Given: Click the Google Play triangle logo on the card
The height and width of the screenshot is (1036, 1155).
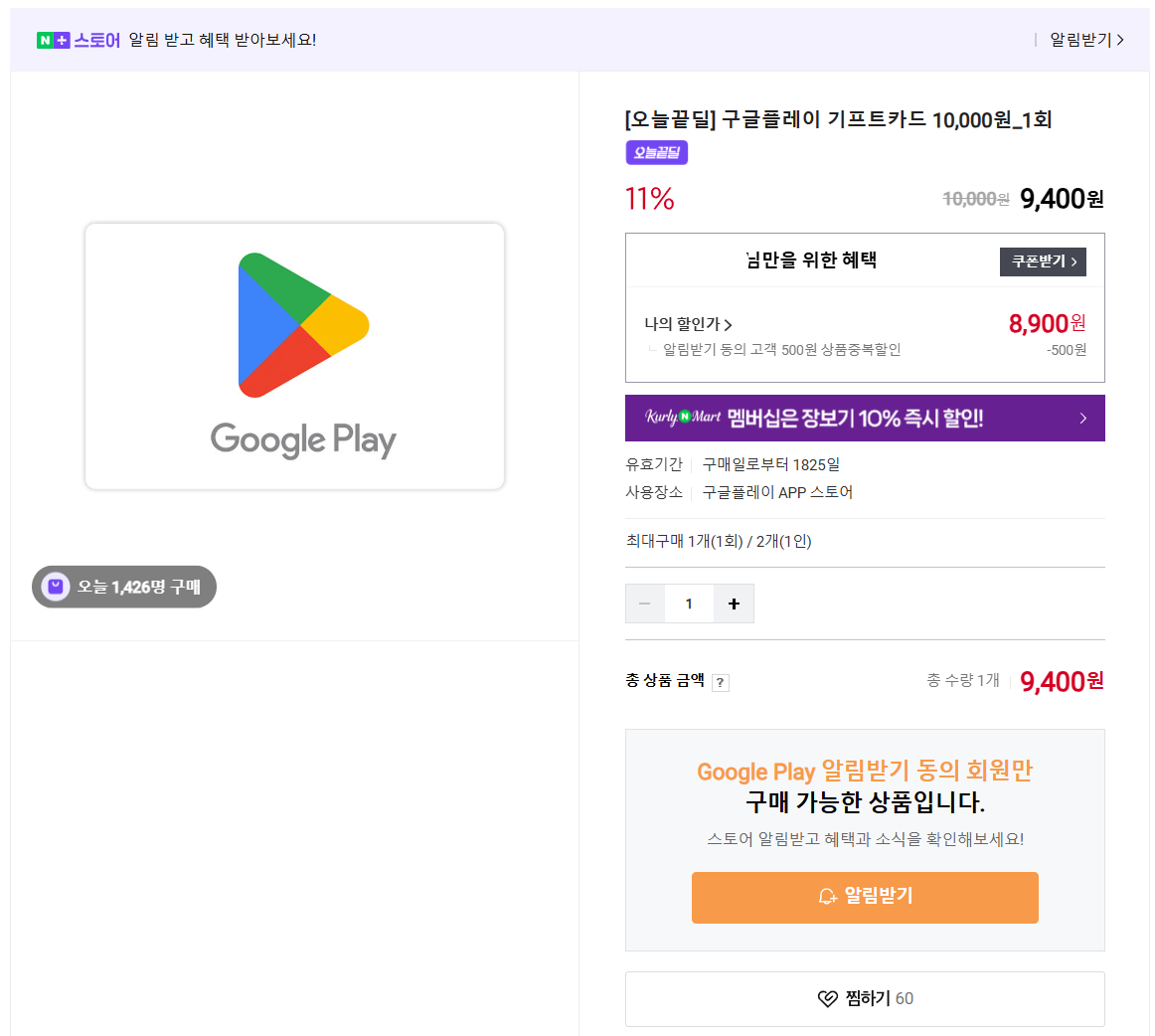Looking at the screenshot, I should coord(301,325).
